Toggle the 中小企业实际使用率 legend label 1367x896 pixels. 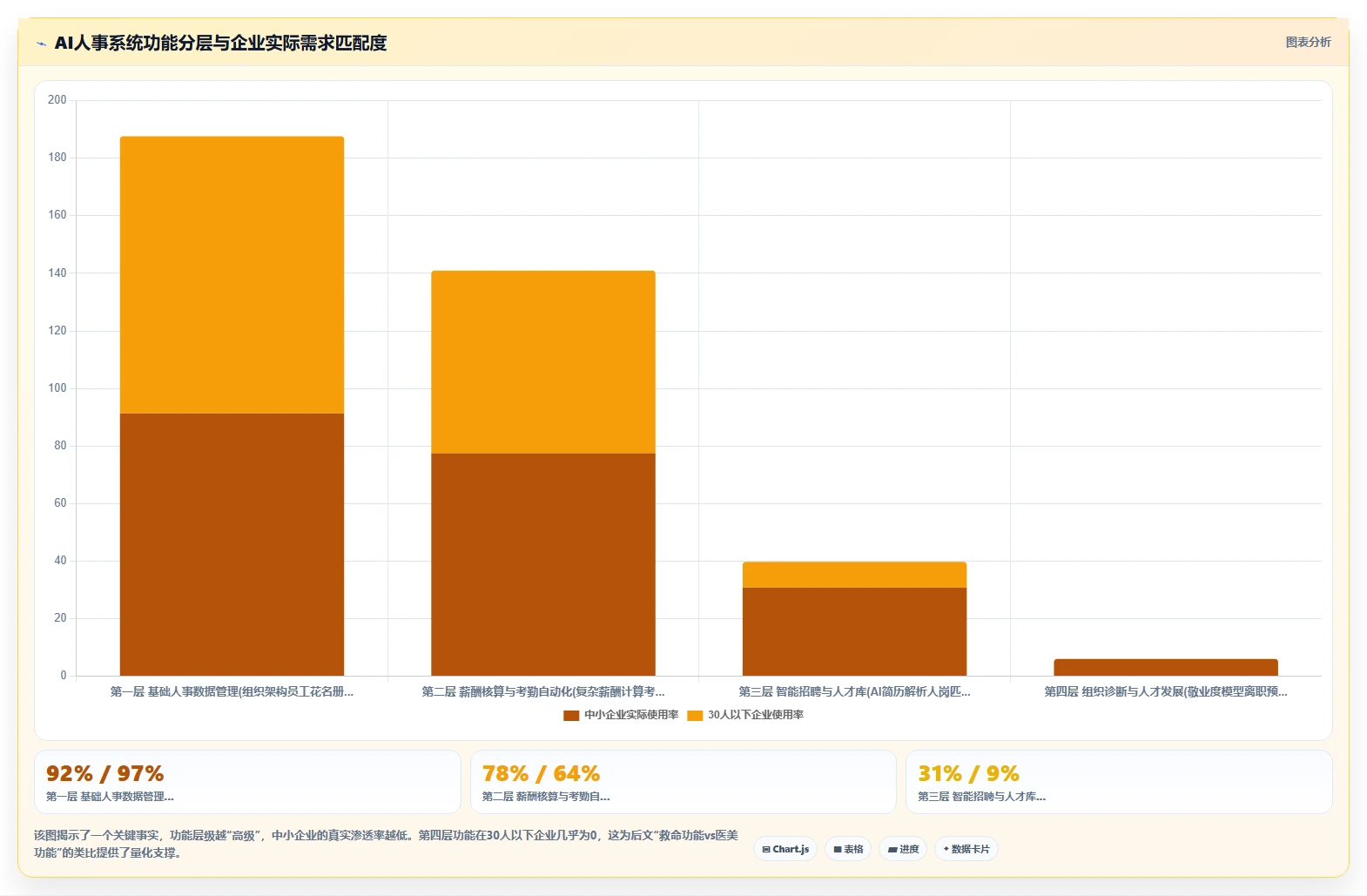click(631, 715)
